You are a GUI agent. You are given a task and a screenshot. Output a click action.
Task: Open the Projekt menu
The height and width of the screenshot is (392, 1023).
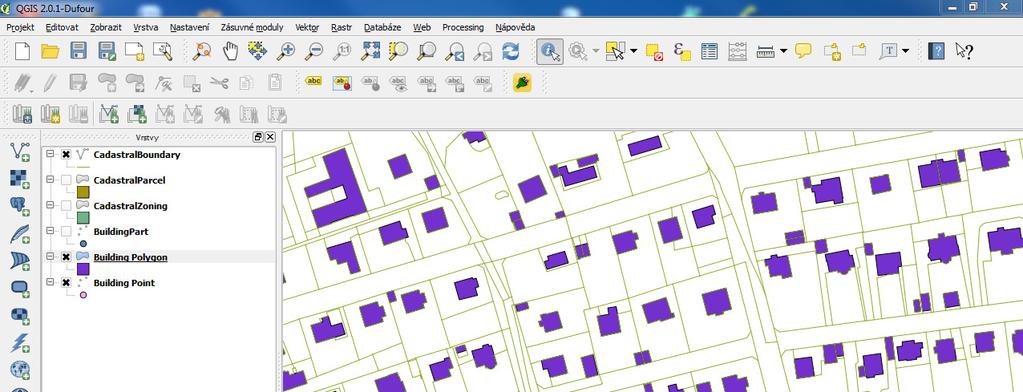(x=20, y=27)
